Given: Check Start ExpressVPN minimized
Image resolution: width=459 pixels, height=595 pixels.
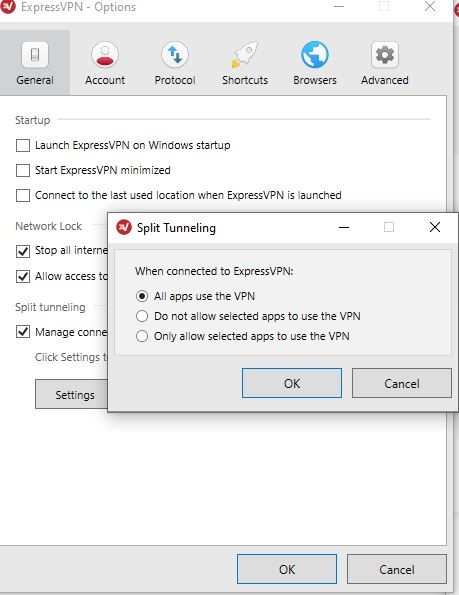Looking at the screenshot, I should pos(23,170).
